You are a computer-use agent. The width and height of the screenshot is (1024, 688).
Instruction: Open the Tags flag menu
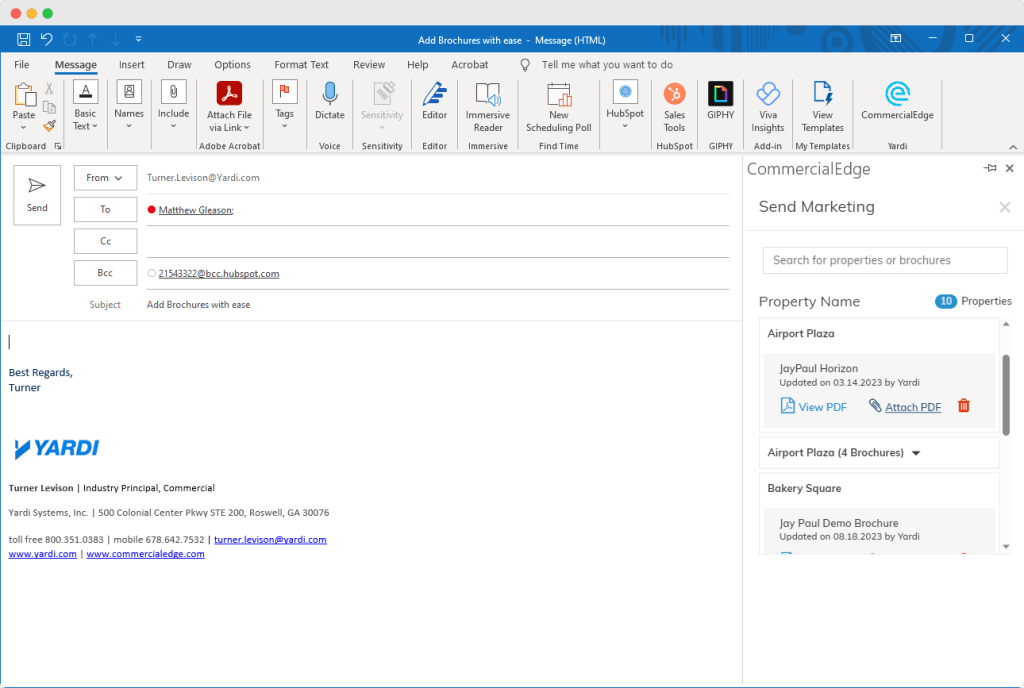(284, 104)
